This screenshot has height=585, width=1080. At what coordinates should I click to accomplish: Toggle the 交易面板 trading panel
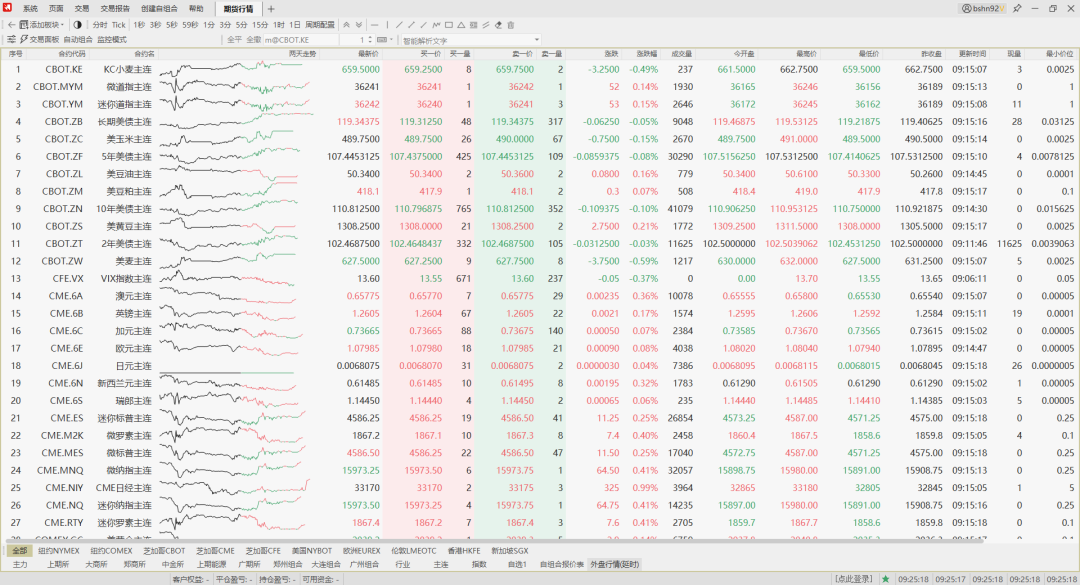click(x=38, y=40)
